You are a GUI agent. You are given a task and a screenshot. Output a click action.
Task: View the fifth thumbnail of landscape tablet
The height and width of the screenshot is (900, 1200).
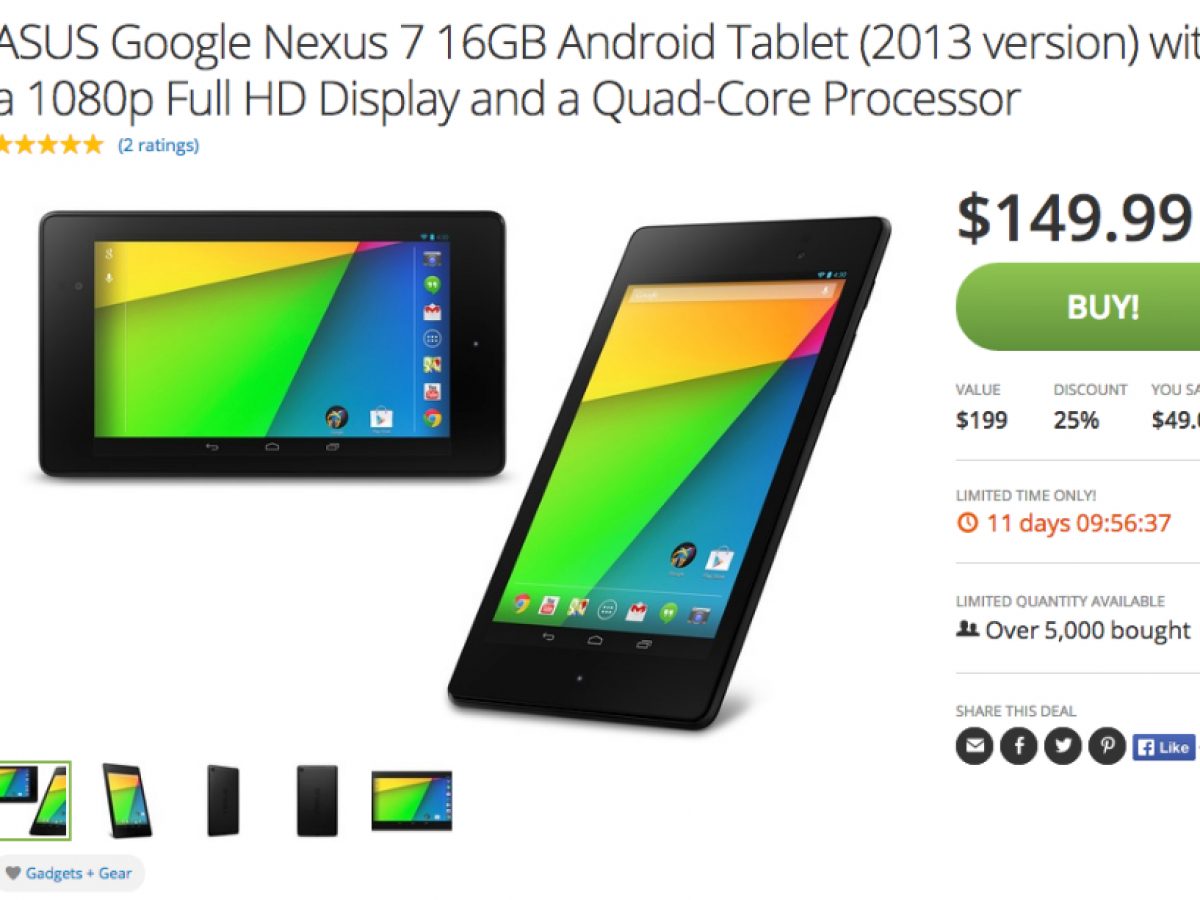click(412, 800)
